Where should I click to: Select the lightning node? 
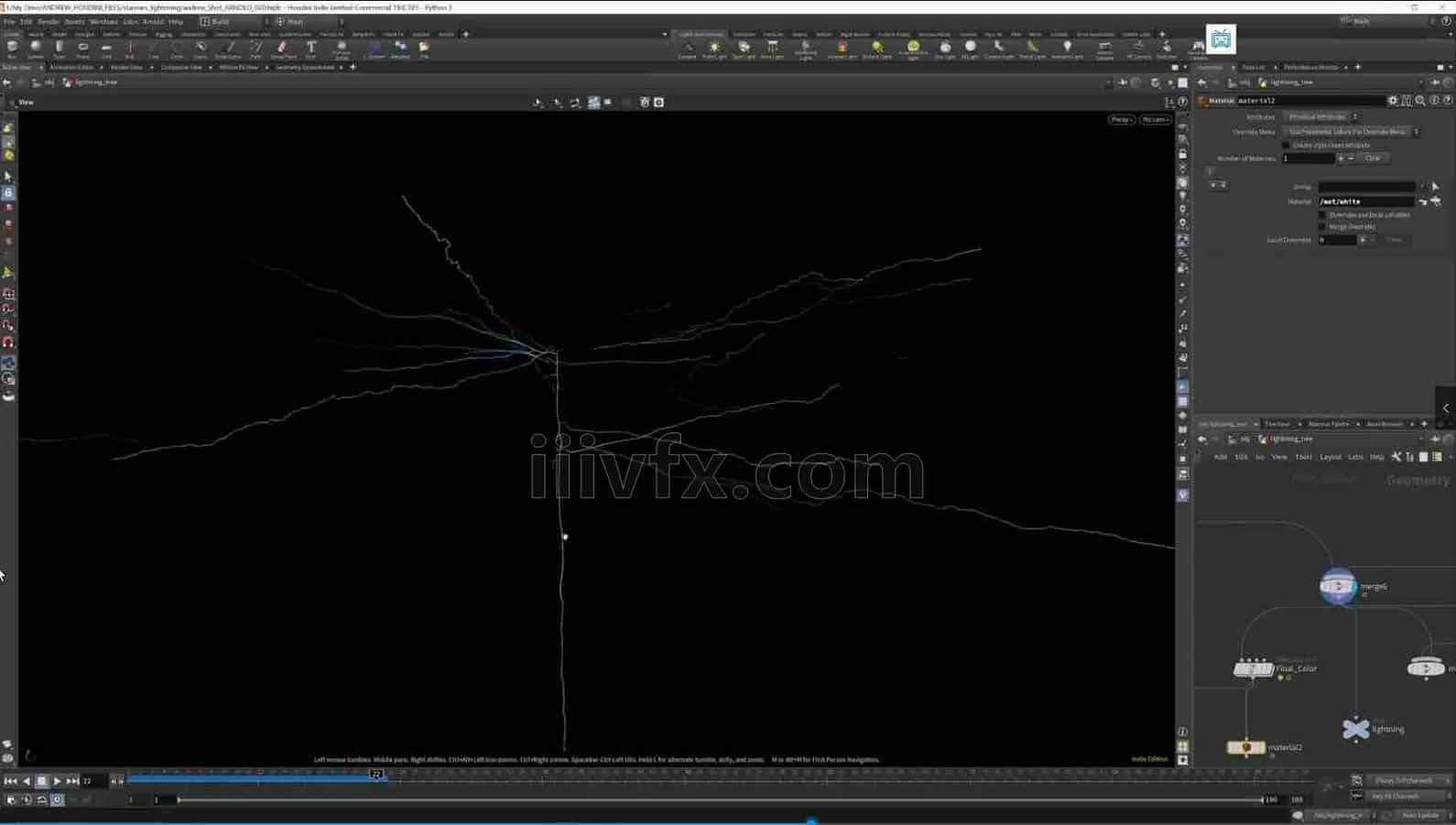pos(1356,729)
